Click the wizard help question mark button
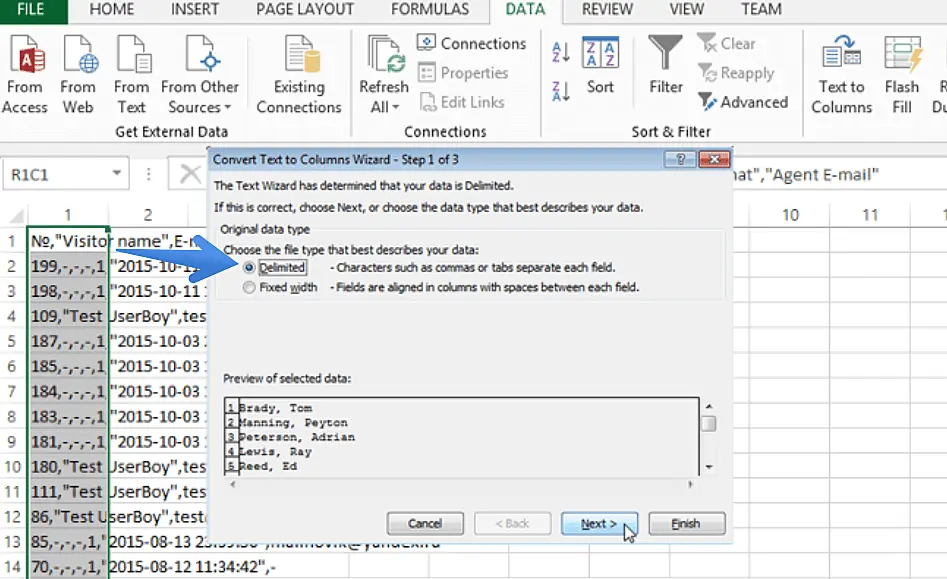Viewport: 947px width, 579px height. pyautogui.click(x=680, y=159)
